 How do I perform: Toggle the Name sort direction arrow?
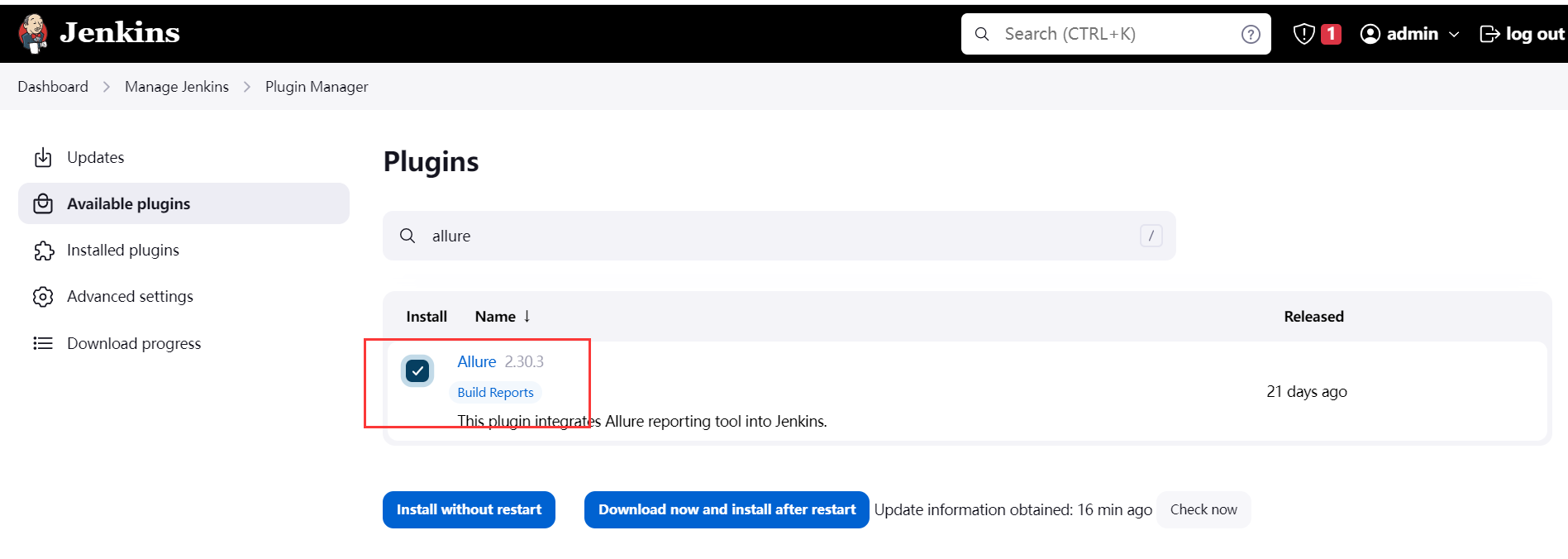pyautogui.click(x=527, y=316)
